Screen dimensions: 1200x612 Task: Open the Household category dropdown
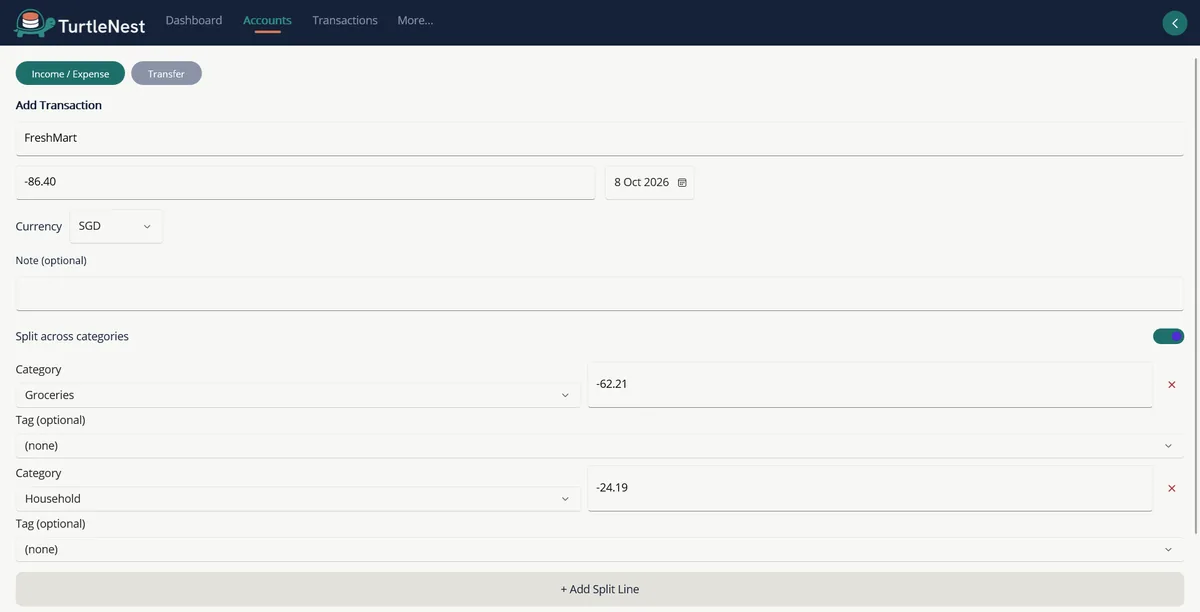click(298, 499)
